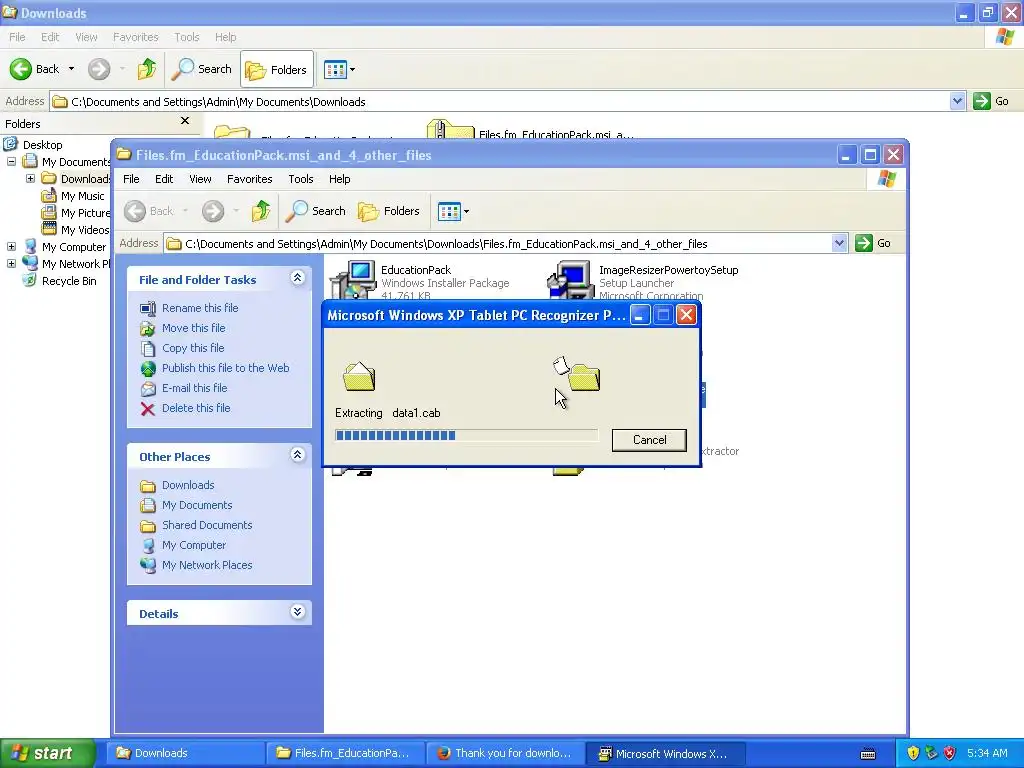Viewport: 1024px width, 768px height.
Task: Switch to Microsoft Windows X taskbar button
Action: (665, 754)
